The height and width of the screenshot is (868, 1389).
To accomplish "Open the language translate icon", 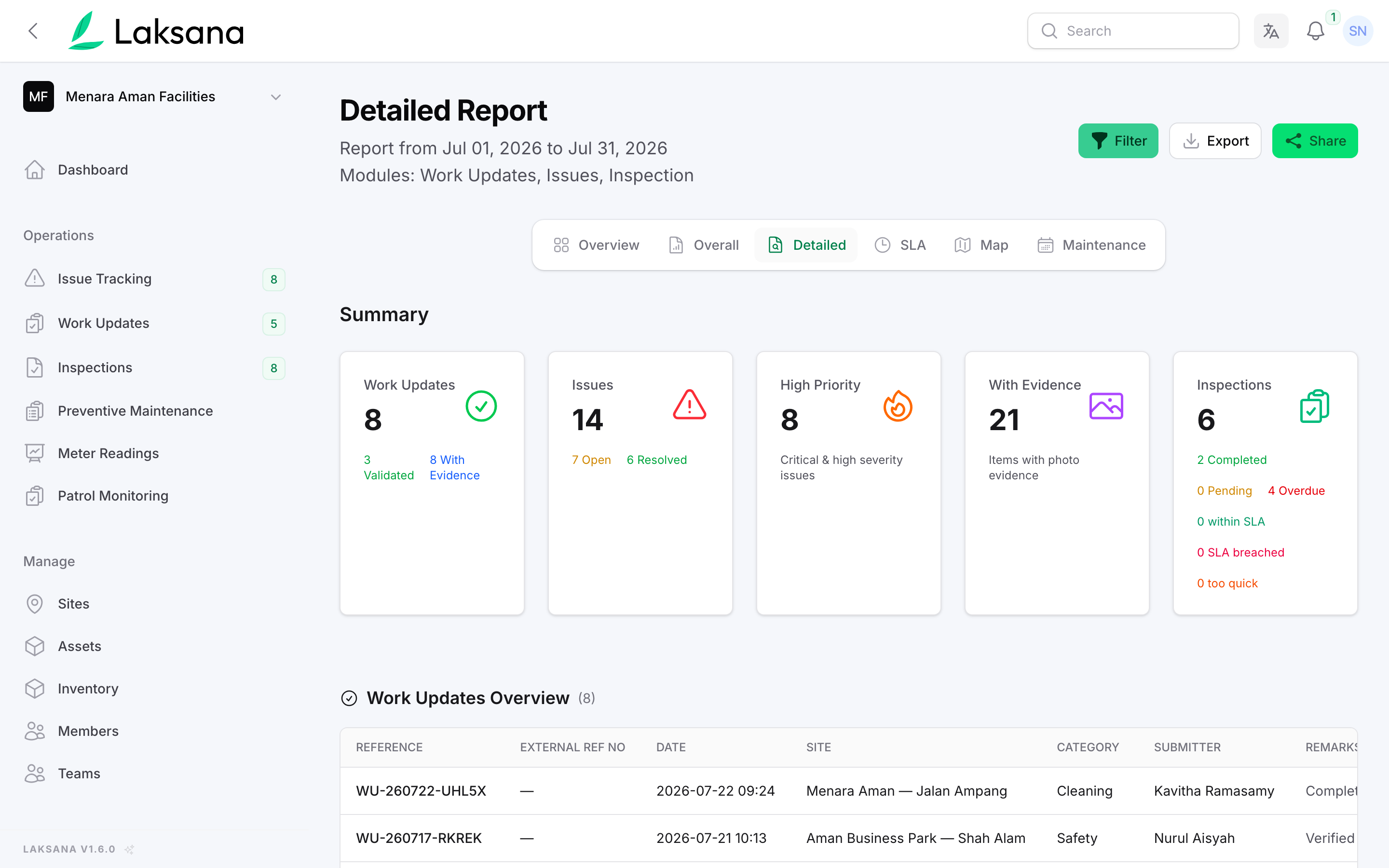I will click(x=1271, y=31).
